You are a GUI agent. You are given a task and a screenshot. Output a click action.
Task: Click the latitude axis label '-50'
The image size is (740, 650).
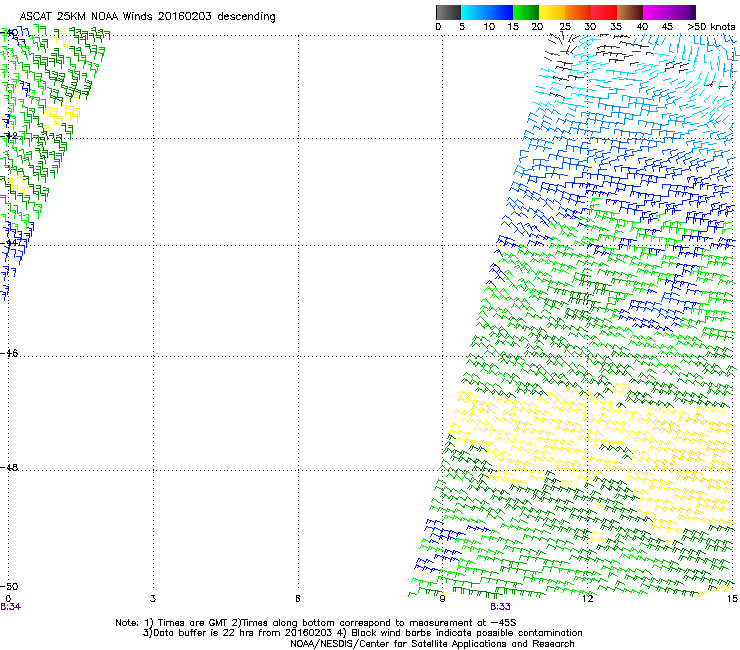point(9,586)
